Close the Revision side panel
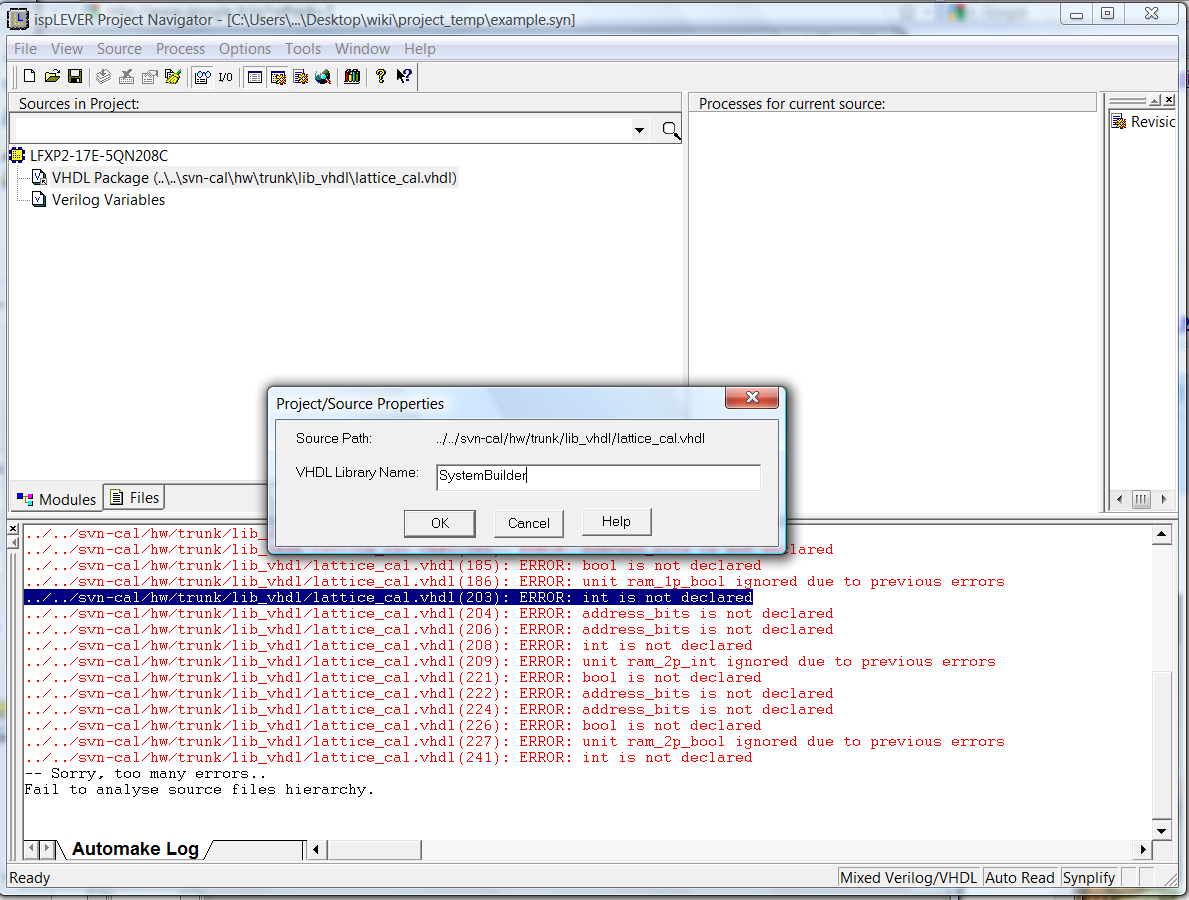Screen dimensions: 1189x900 [x=1169, y=100]
